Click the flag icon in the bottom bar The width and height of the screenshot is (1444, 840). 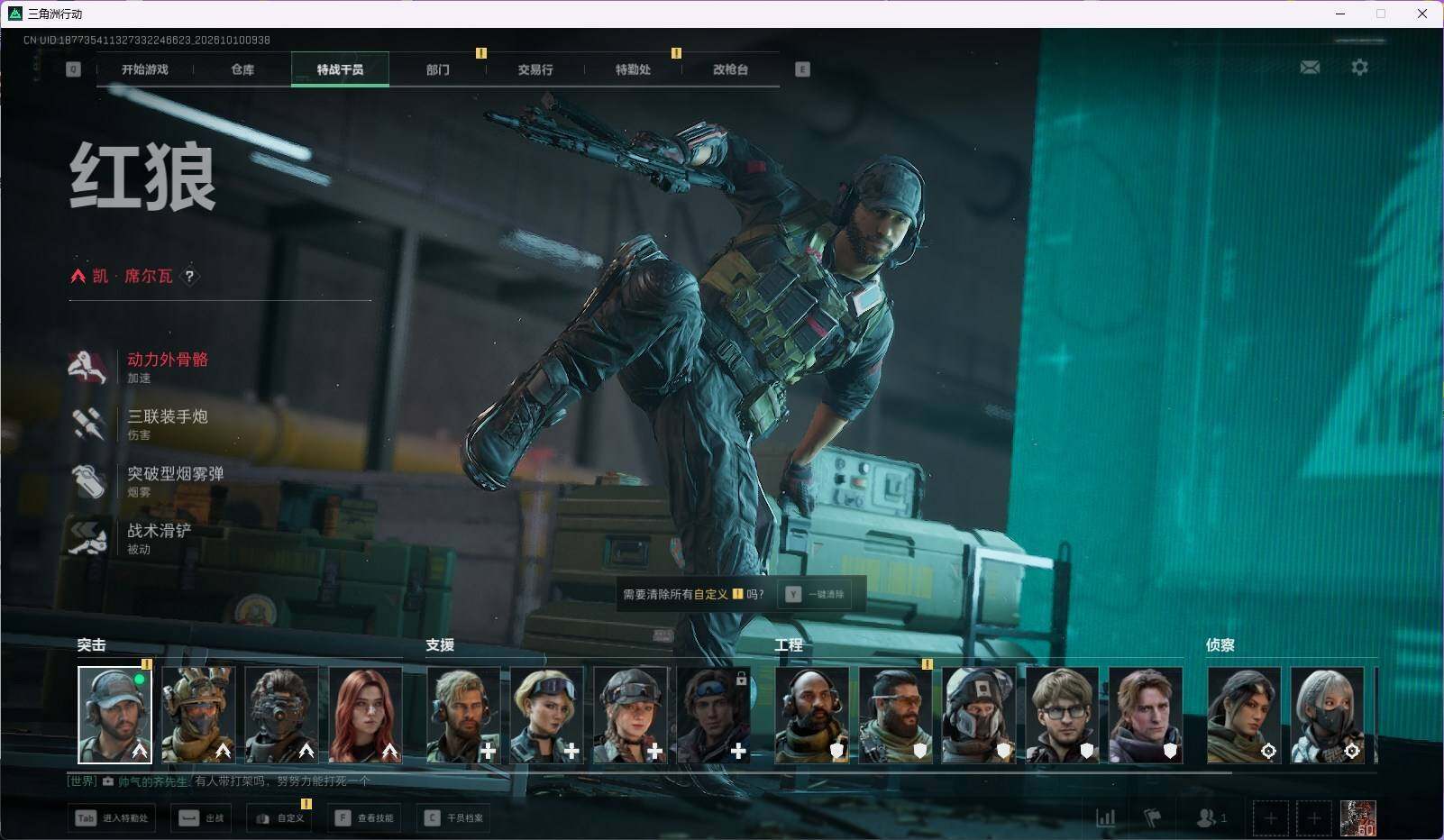click(x=1152, y=818)
